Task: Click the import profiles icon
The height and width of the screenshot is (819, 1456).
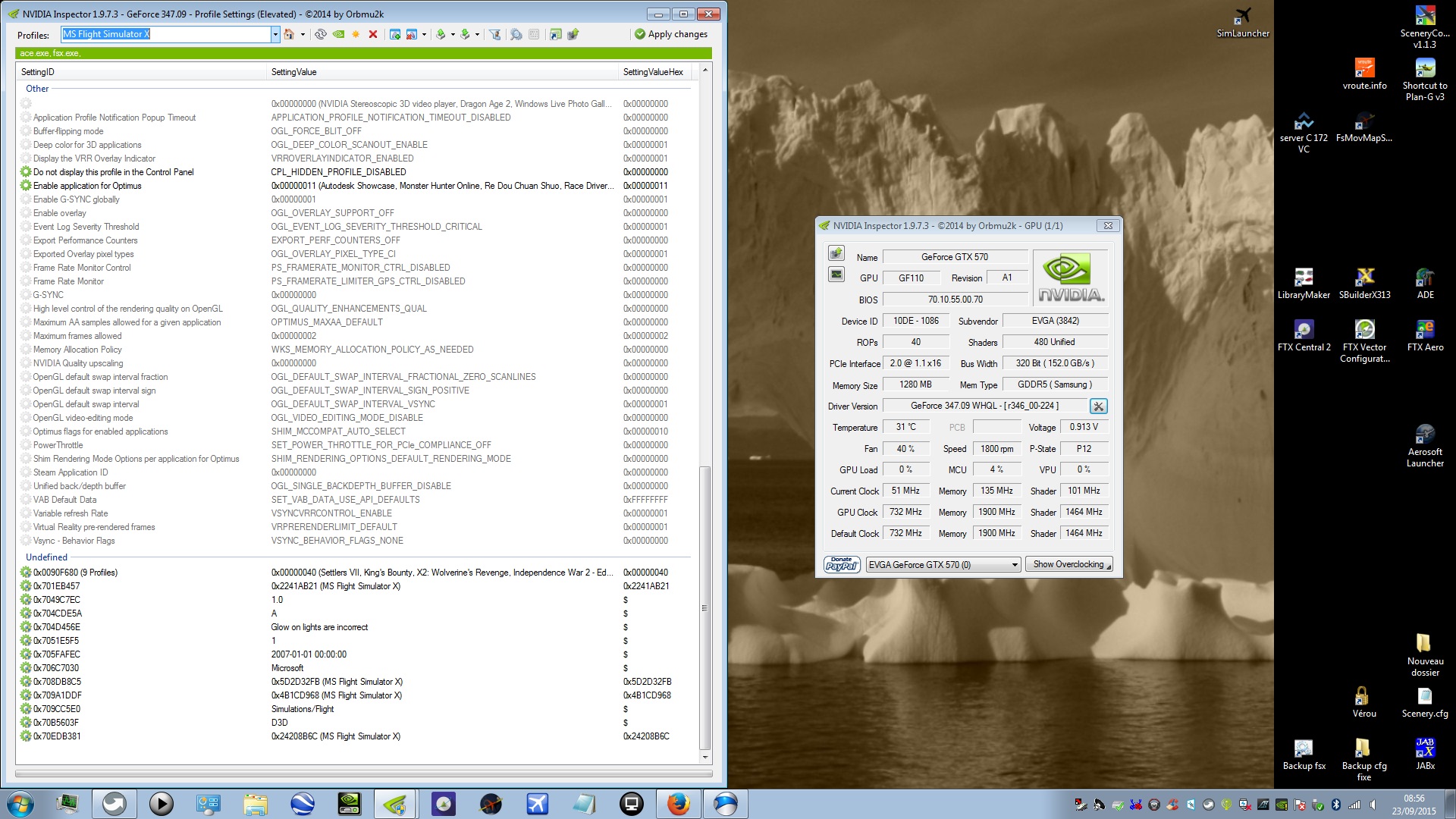Action: pyautogui.click(x=465, y=34)
